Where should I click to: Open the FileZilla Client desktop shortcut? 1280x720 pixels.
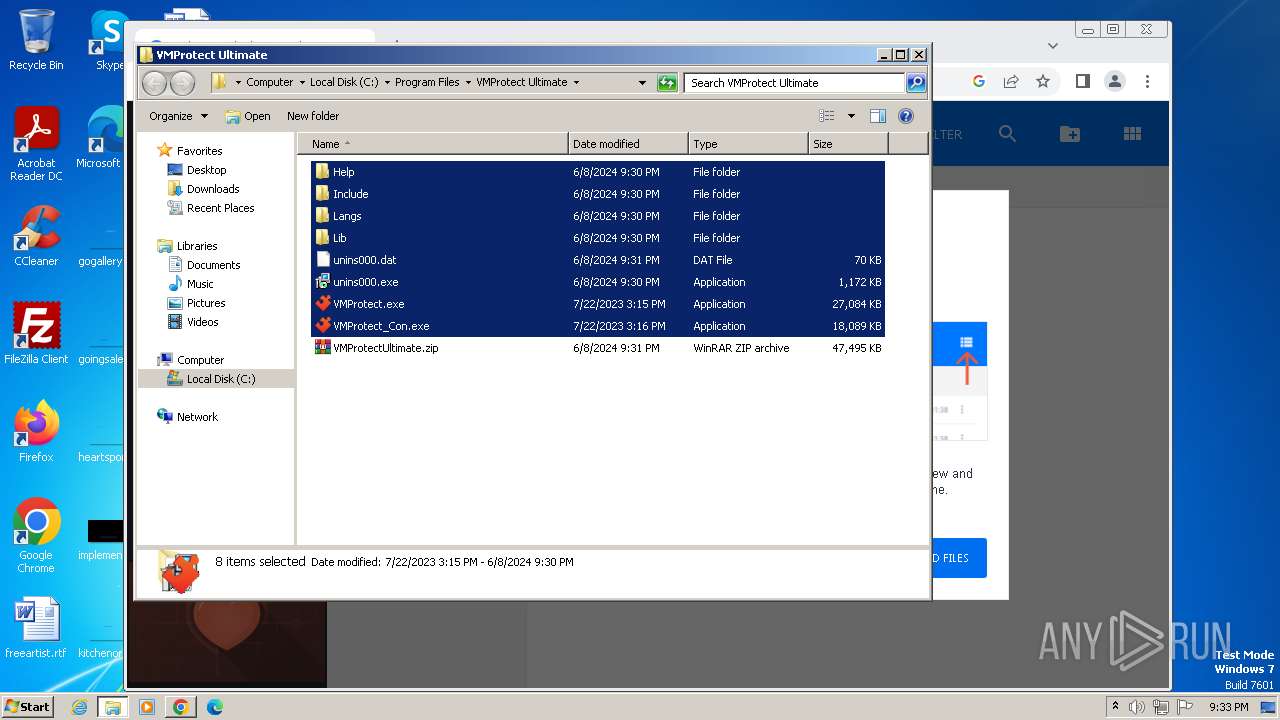pyautogui.click(x=36, y=334)
